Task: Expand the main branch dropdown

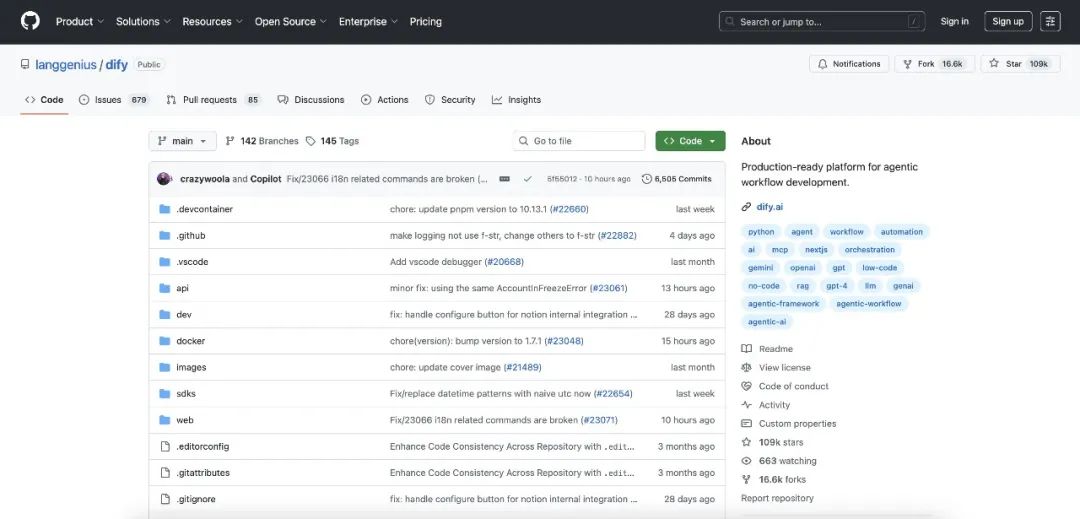Action: click(x=182, y=141)
